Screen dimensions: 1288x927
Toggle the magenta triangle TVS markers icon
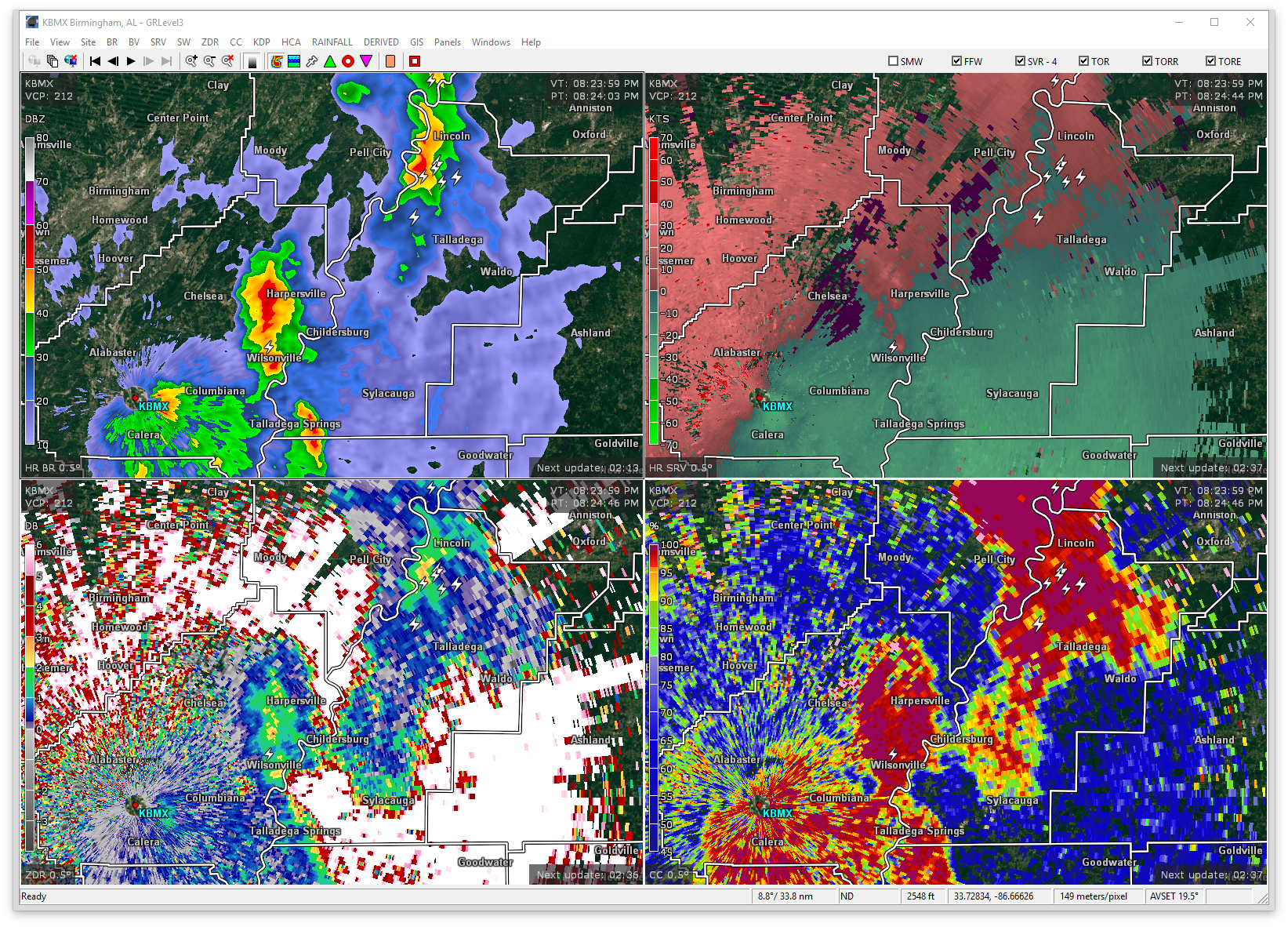tap(366, 61)
